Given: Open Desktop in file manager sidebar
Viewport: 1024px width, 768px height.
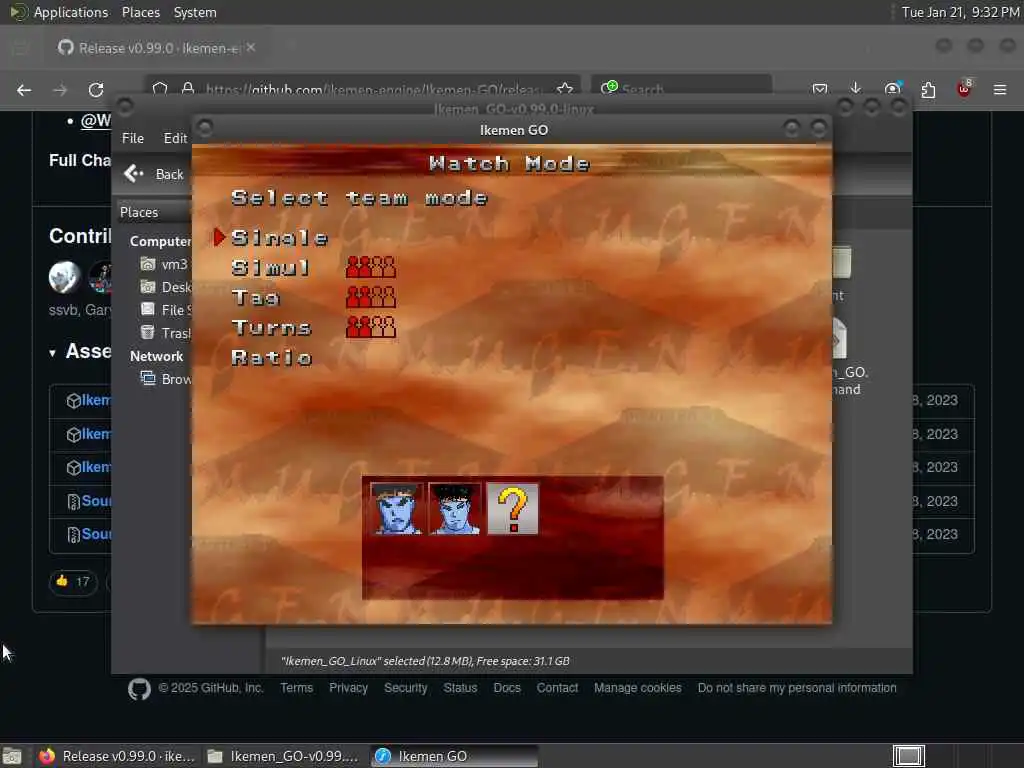Looking at the screenshot, I should tap(165, 287).
